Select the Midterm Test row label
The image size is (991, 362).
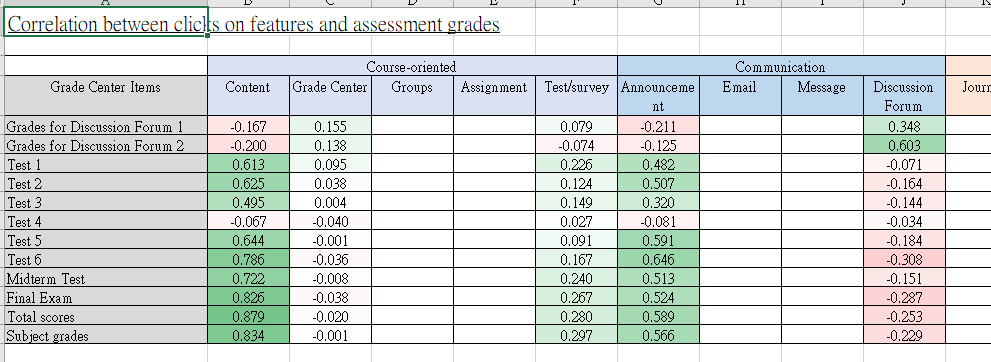pyautogui.click(x=106, y=278)
